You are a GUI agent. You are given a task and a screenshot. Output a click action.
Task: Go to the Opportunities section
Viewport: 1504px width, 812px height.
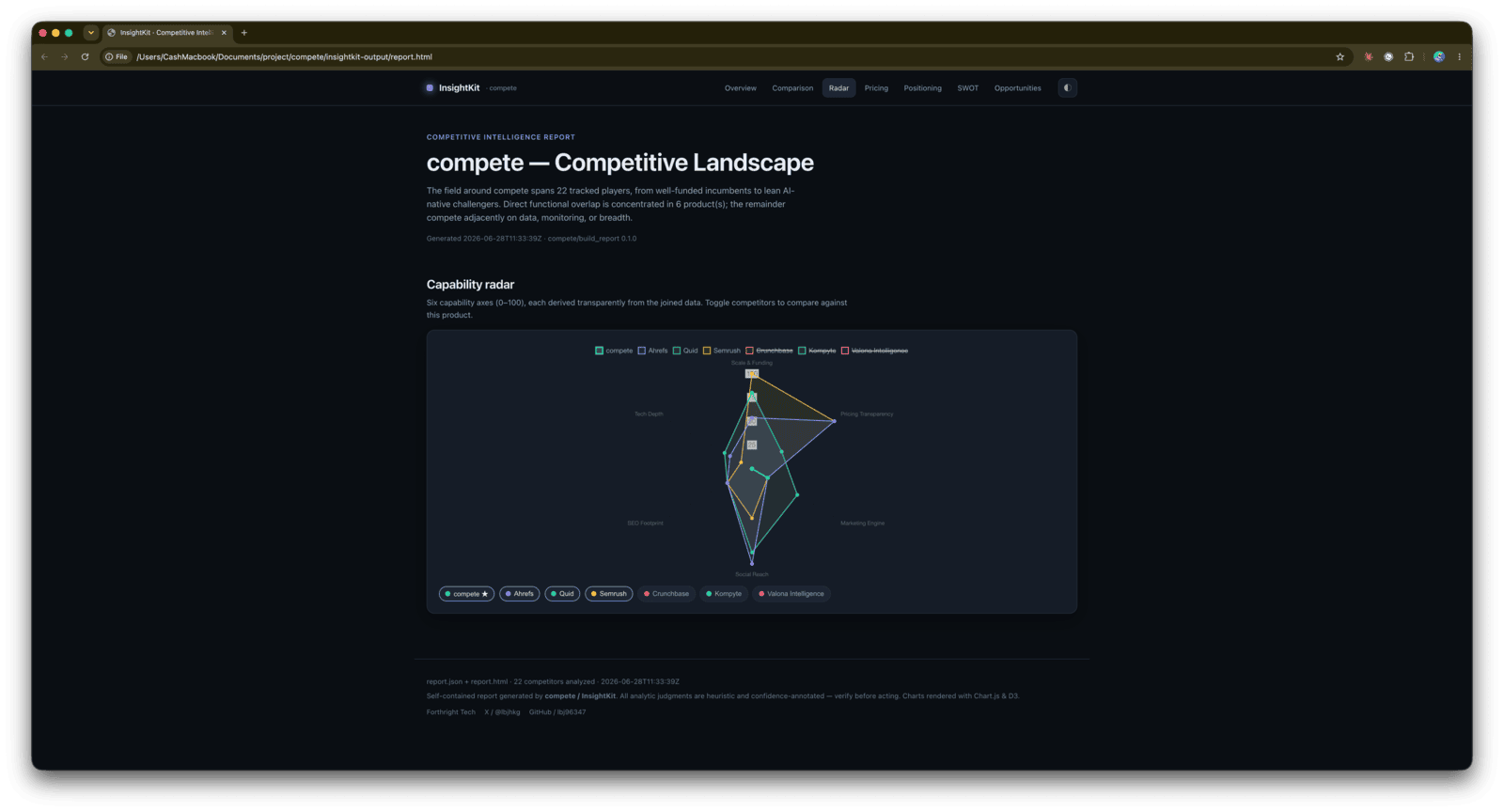(x=1018, y=88)
